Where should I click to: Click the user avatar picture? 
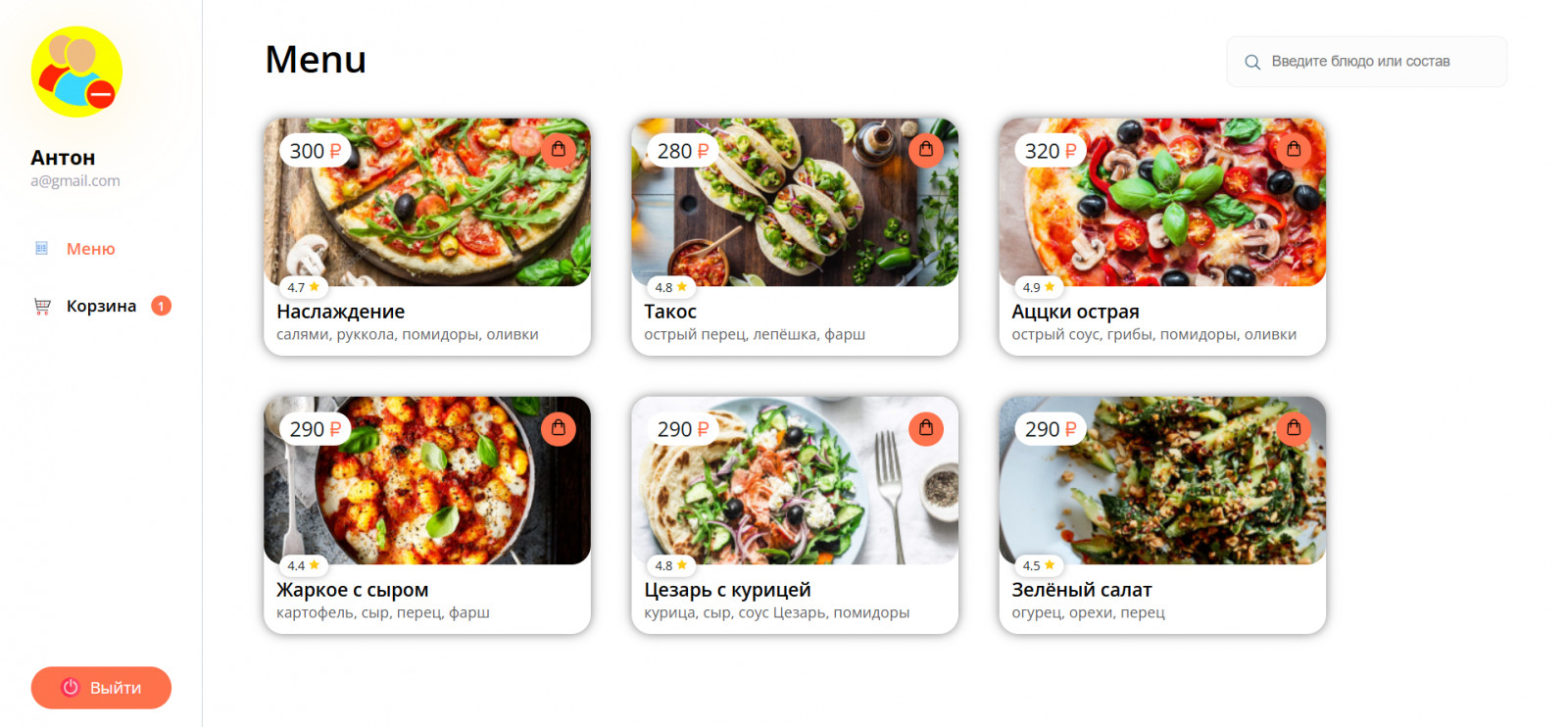(76, 72)
